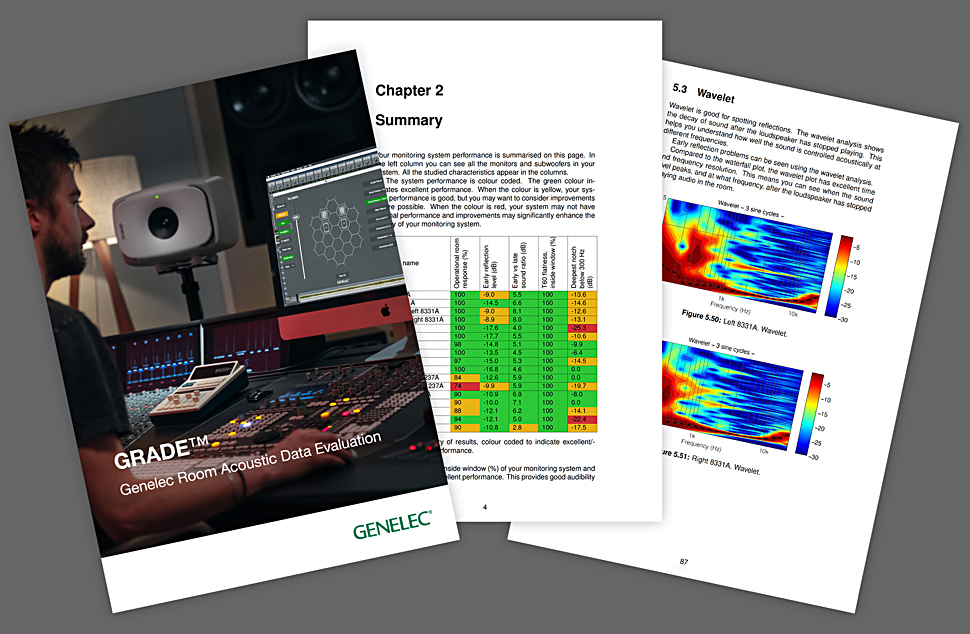Viewport: 970px width, 634px height.
Task: Click the yellow "84" cell in the table
Action: [465, 377]
